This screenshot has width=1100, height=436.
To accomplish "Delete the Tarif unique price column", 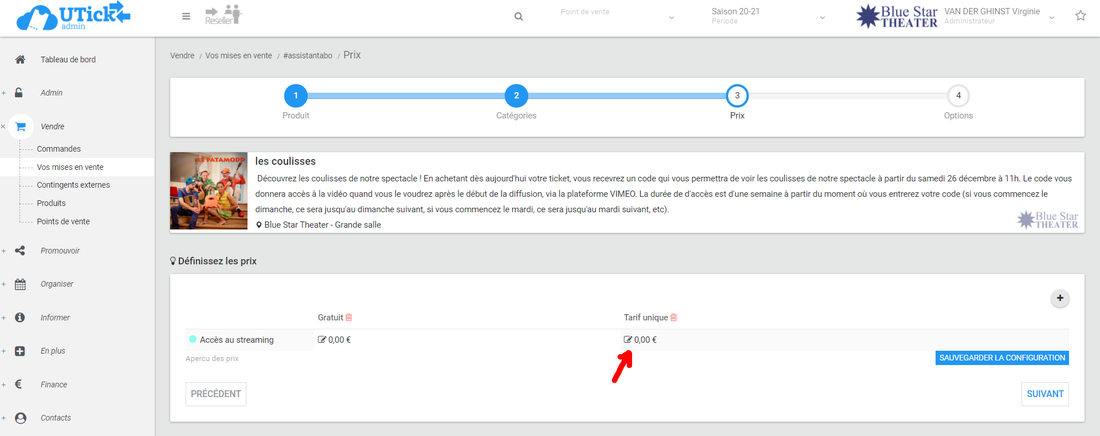I will tap(674, 318).
